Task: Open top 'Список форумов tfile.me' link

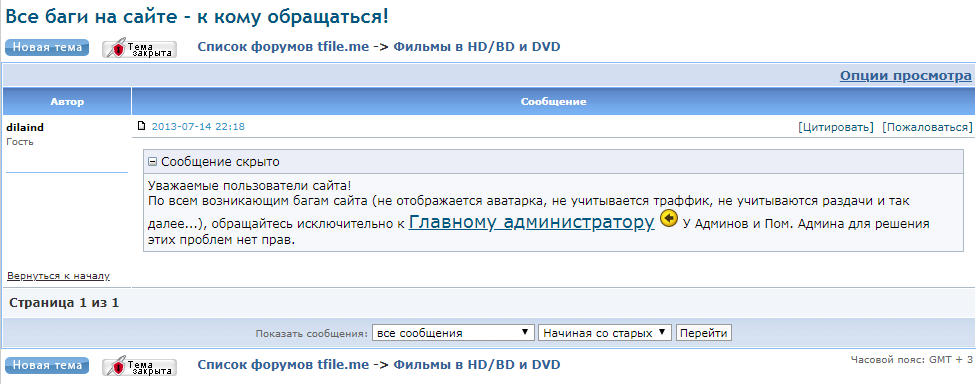Action: [x=283, y=47]
